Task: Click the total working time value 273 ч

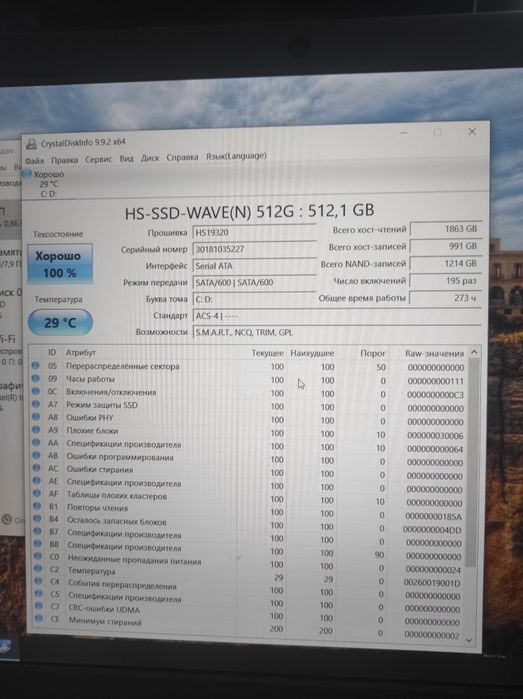Action: point(446,298)
